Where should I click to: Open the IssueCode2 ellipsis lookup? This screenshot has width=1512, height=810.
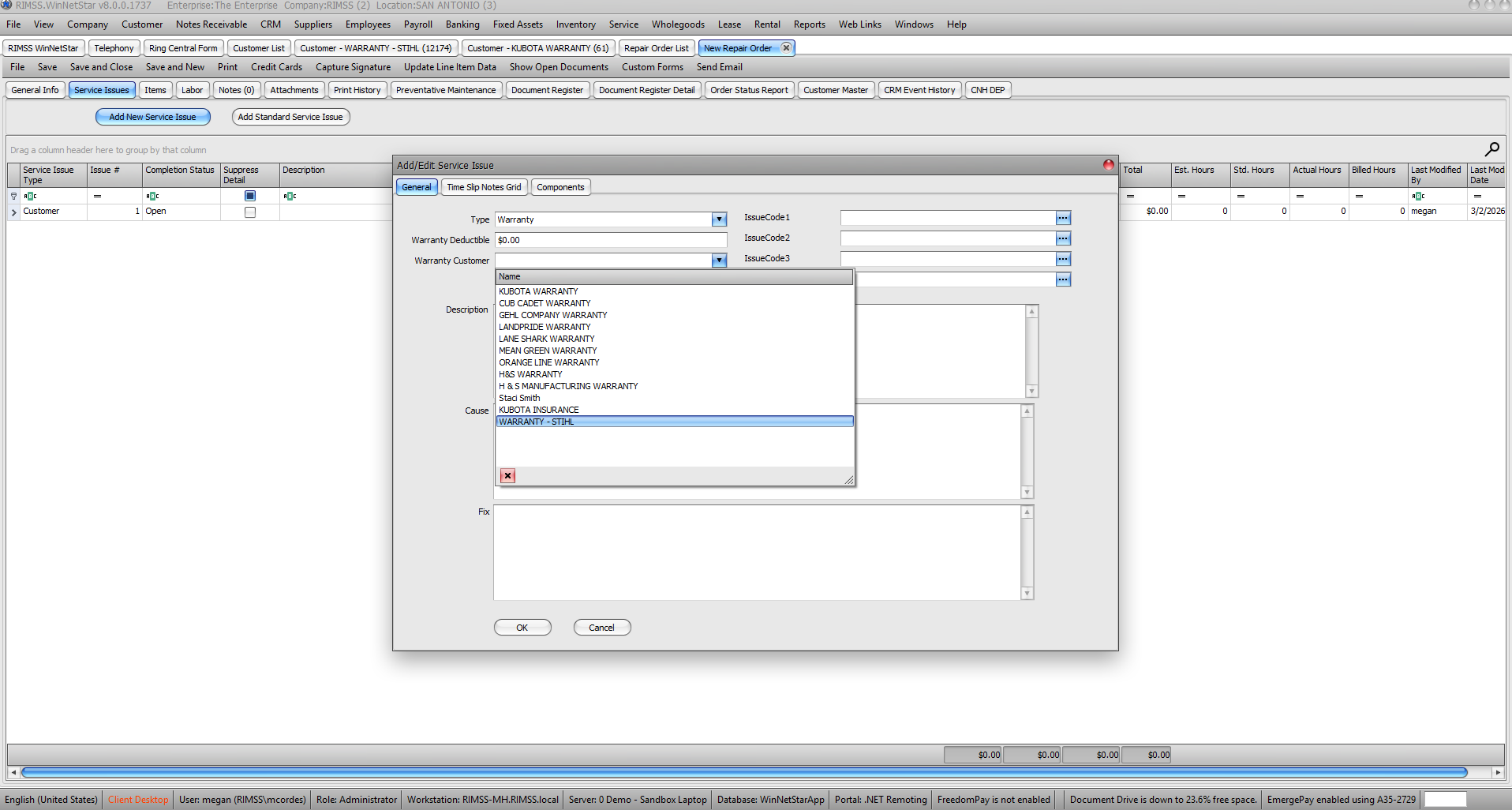point(1063,238)
